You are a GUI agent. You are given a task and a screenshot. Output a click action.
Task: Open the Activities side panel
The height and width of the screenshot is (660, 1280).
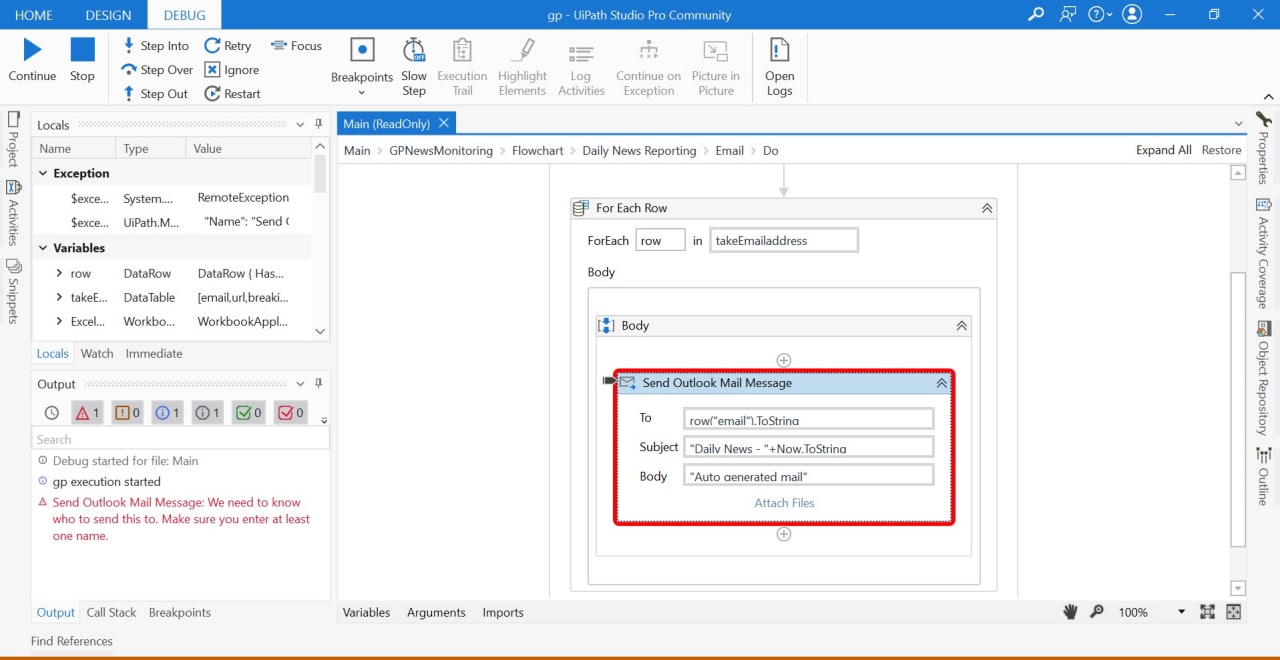point(13,212)
